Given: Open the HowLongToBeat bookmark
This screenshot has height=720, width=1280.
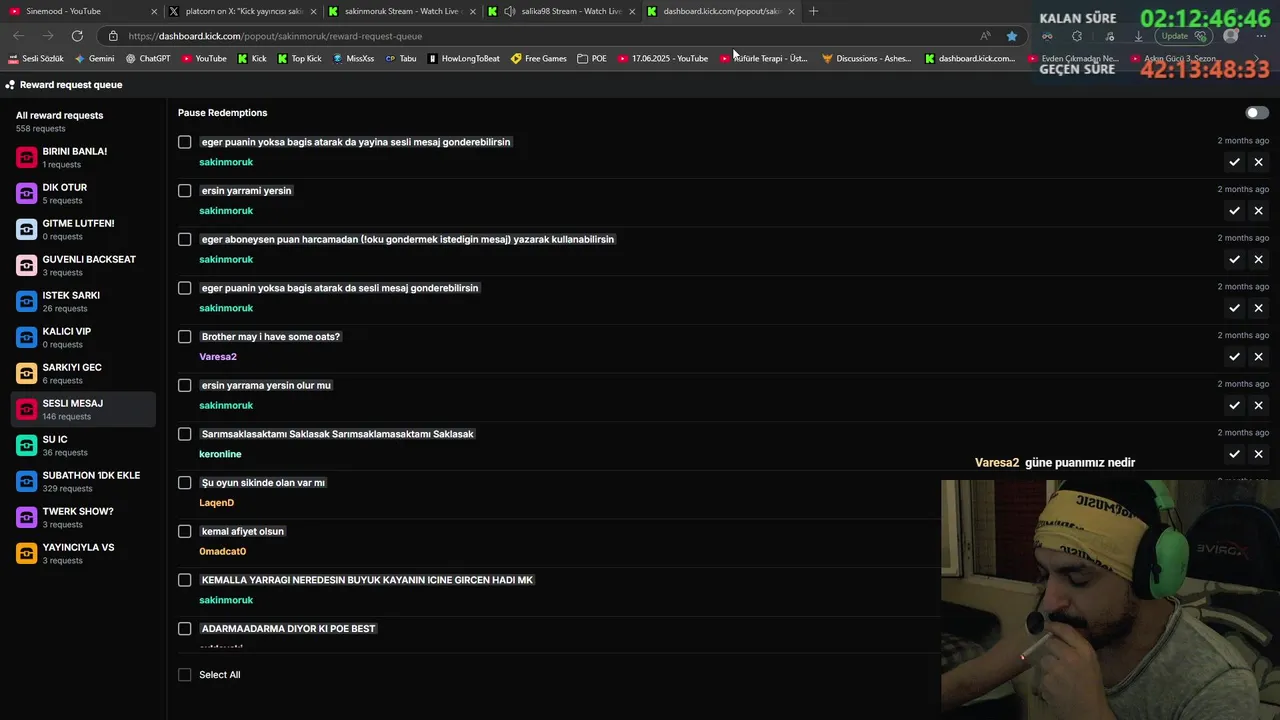Looking at the screenshot, I should click(x=464, y=59).
